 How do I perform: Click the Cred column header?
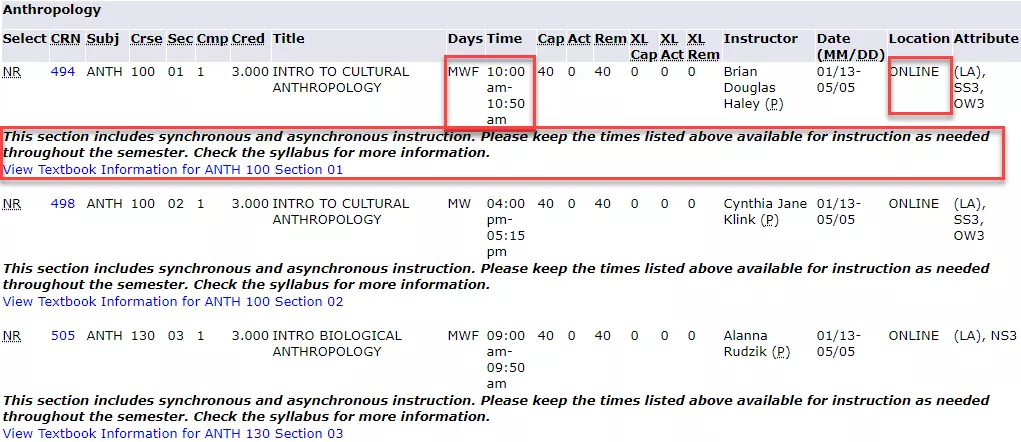[248, 39]
